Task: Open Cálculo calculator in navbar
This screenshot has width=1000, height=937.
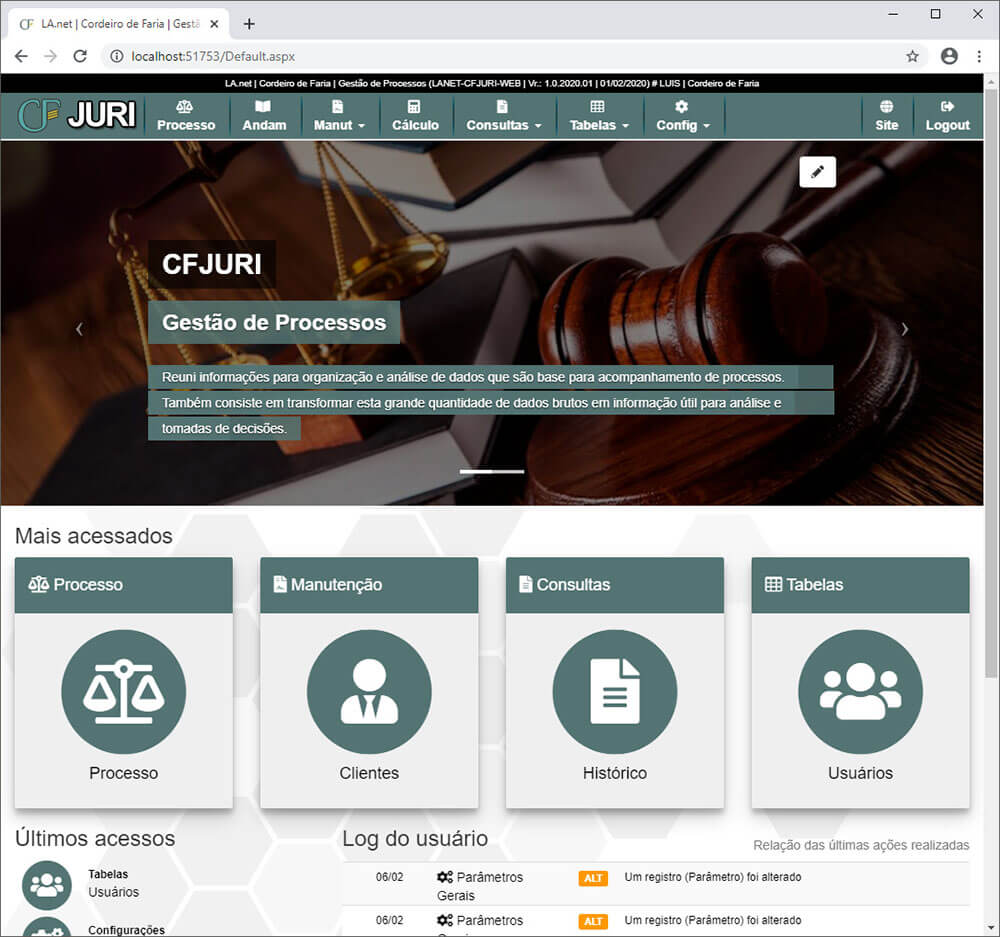Action: tap(415, 116)
